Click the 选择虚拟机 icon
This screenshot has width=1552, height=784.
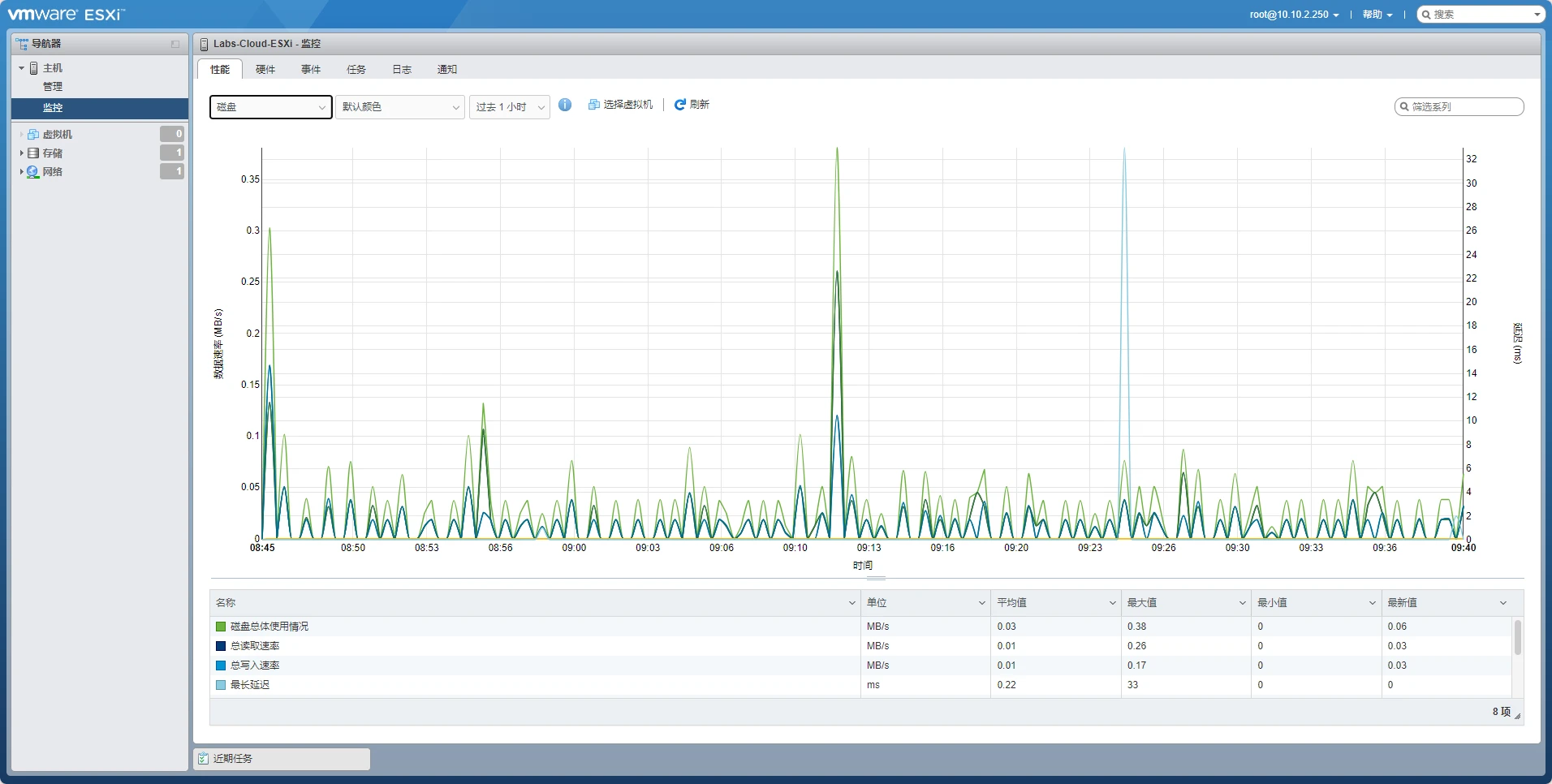coord(594,105)
